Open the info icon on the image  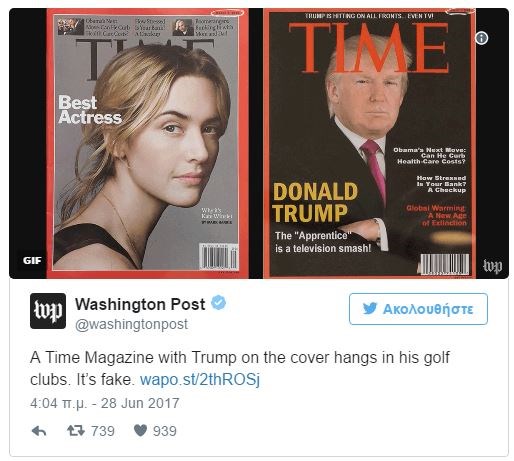tap(481, 38)
